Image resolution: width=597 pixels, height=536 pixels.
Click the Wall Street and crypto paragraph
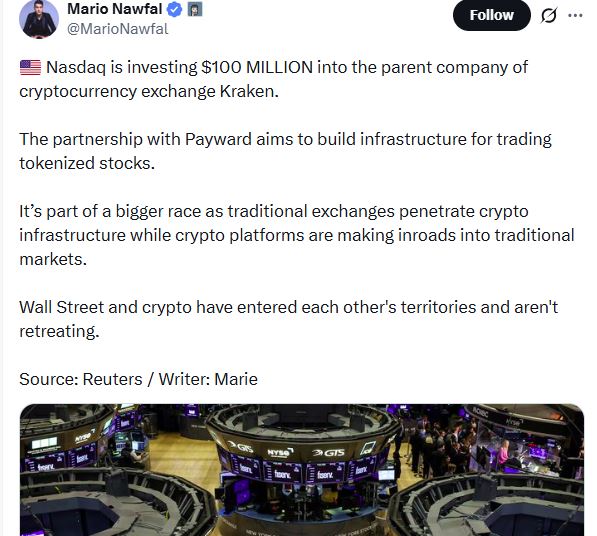[x=288, y=319]
